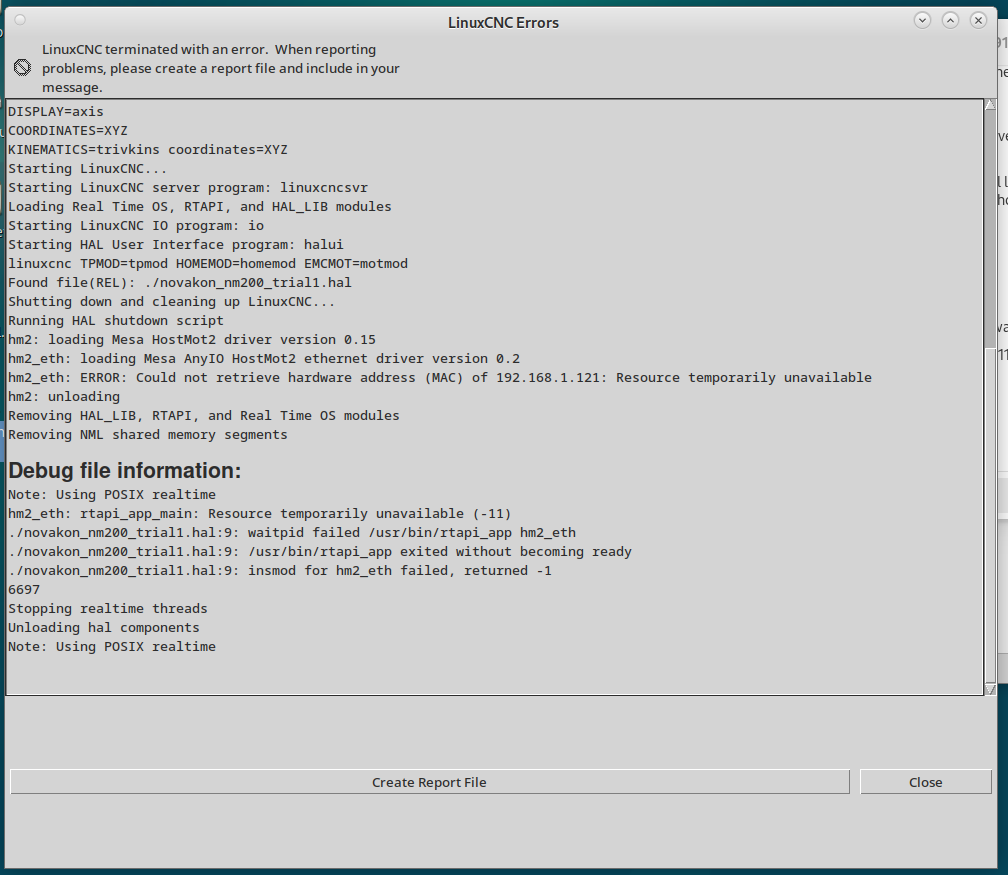Click the 'hm2_eth: ERROR: Could not retrieve' line

click(x=440, y=377)
